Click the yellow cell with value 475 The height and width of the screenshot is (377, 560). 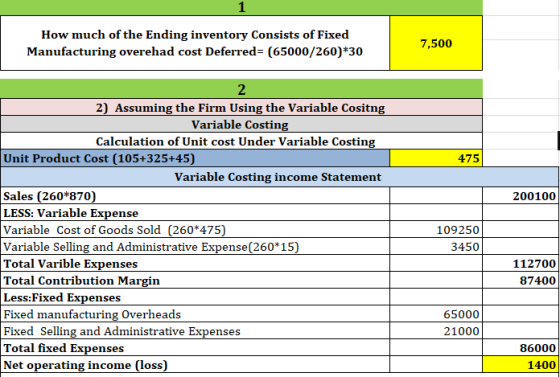436,158
